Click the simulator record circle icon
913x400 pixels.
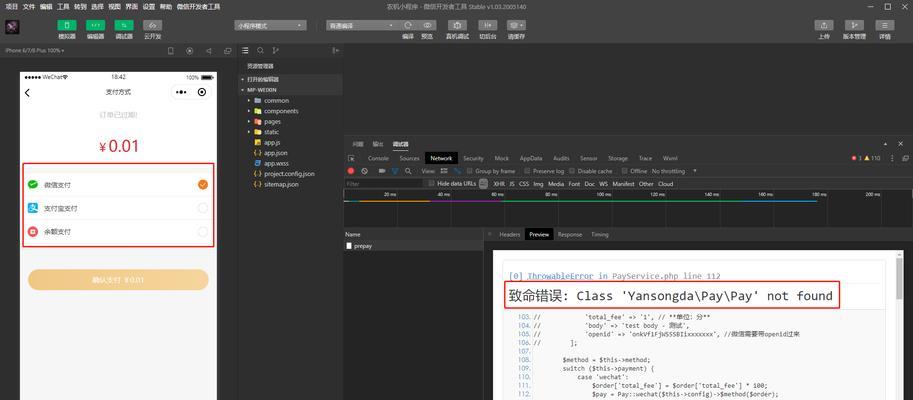coord(189,51)
